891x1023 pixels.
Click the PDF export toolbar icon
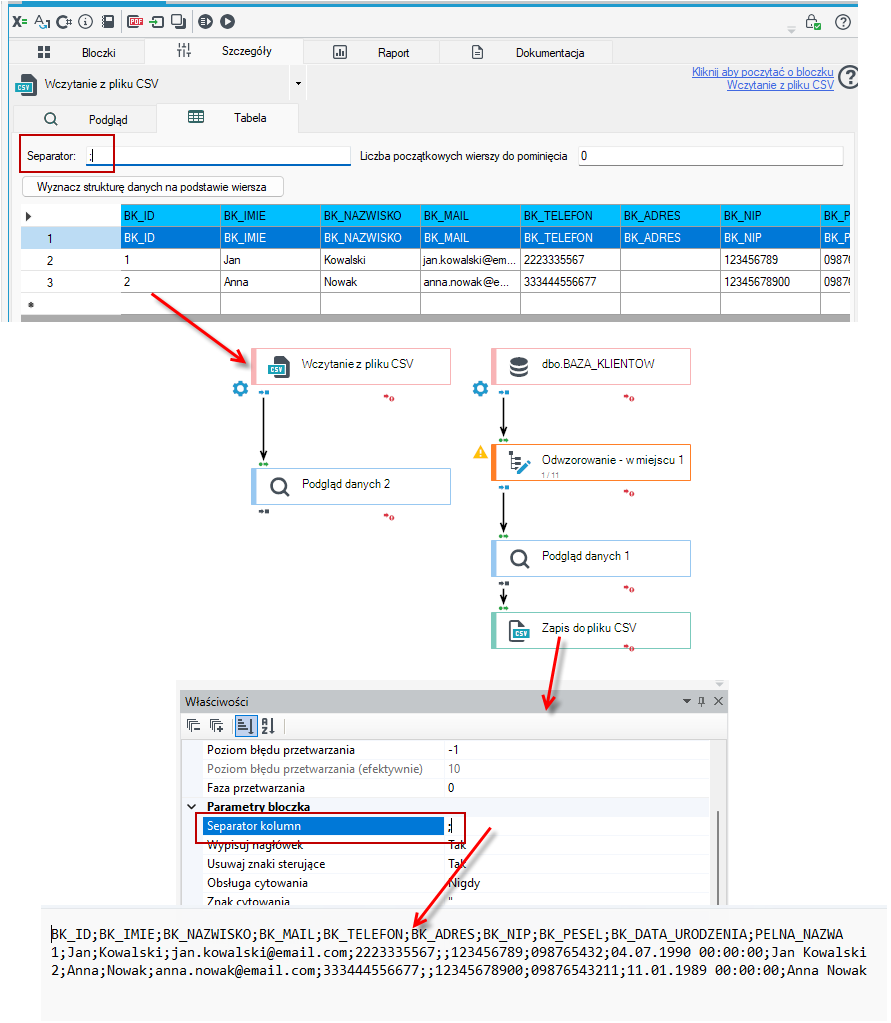point(135,22)
